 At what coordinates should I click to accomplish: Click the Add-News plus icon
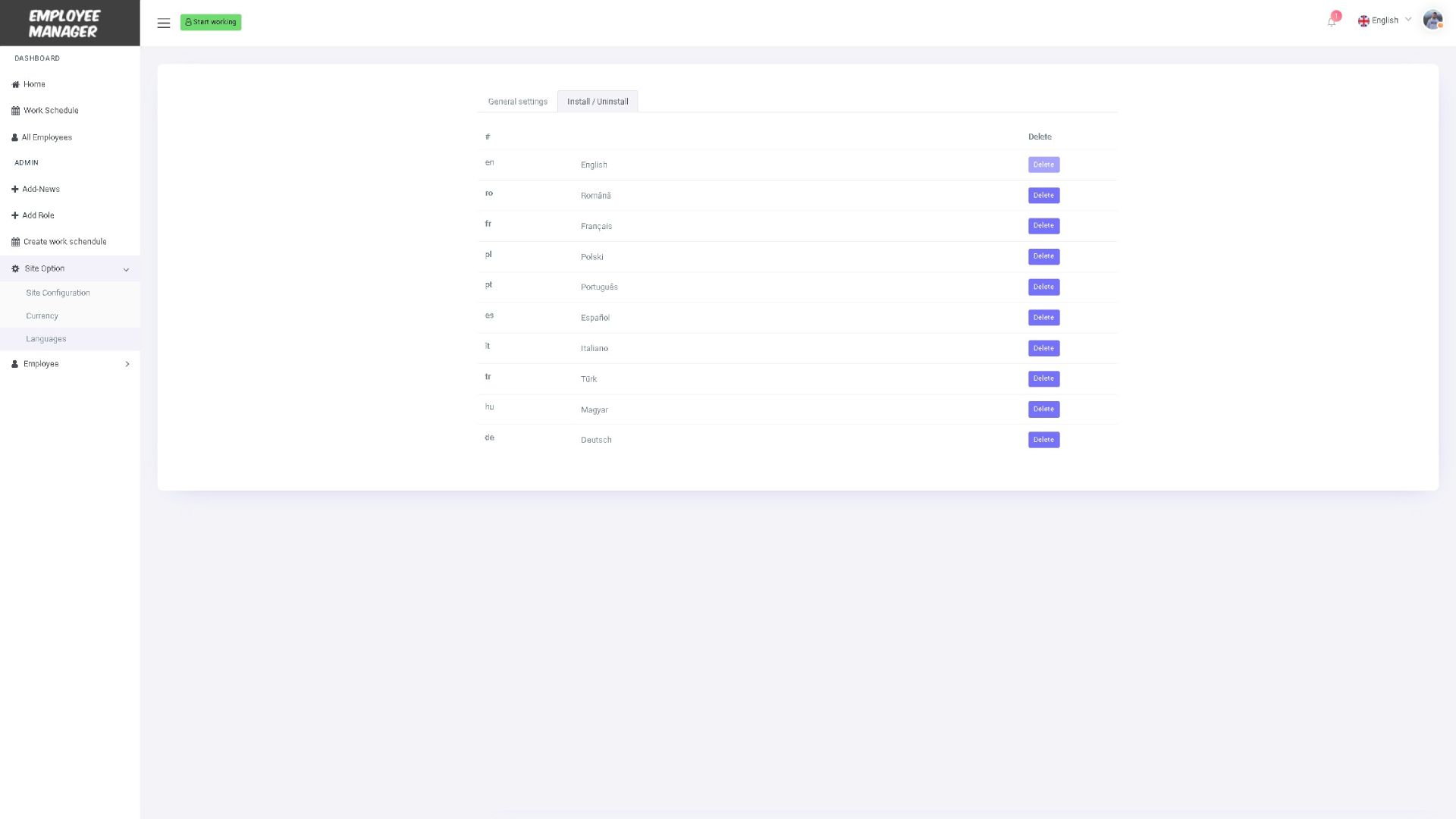pyautogui.click(x=14, y=189)
